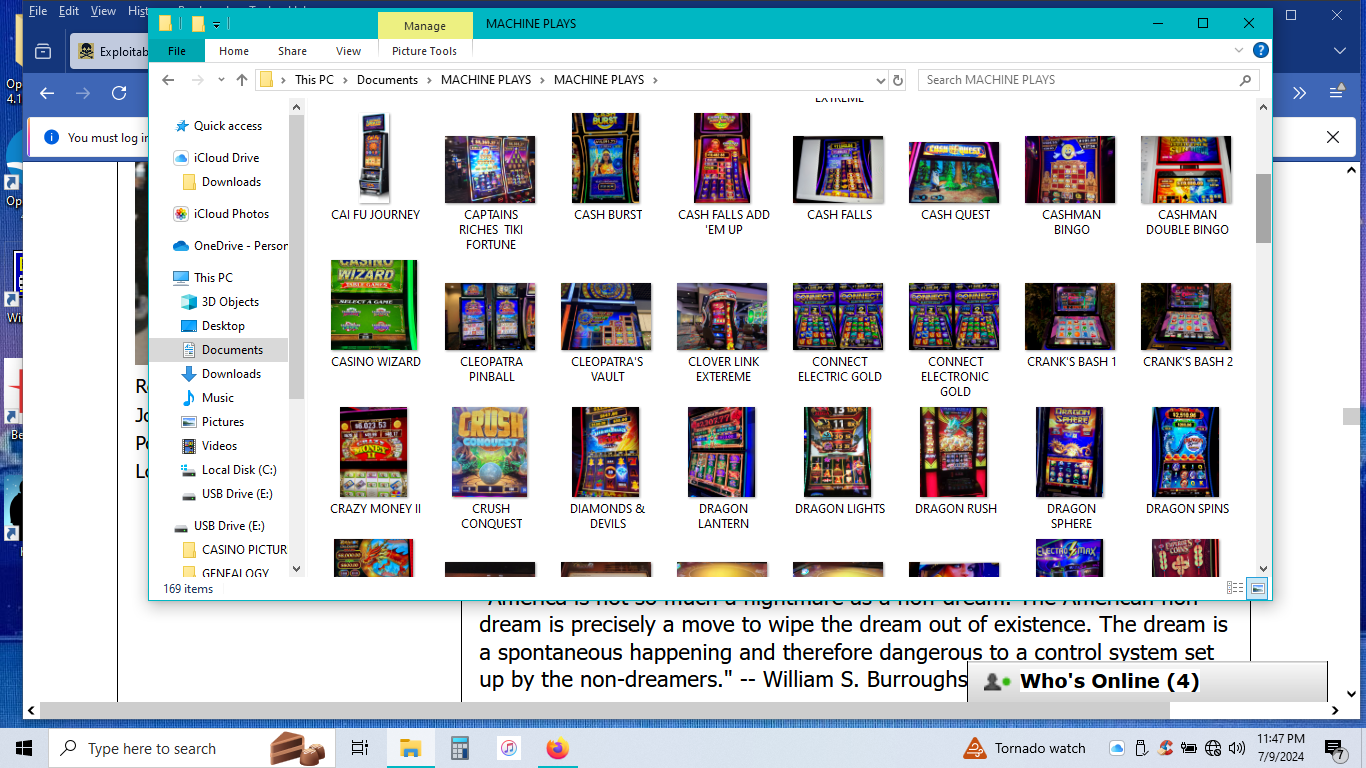
Task: Open the Explorer Help question mark icon
Action: point(1261,51)
